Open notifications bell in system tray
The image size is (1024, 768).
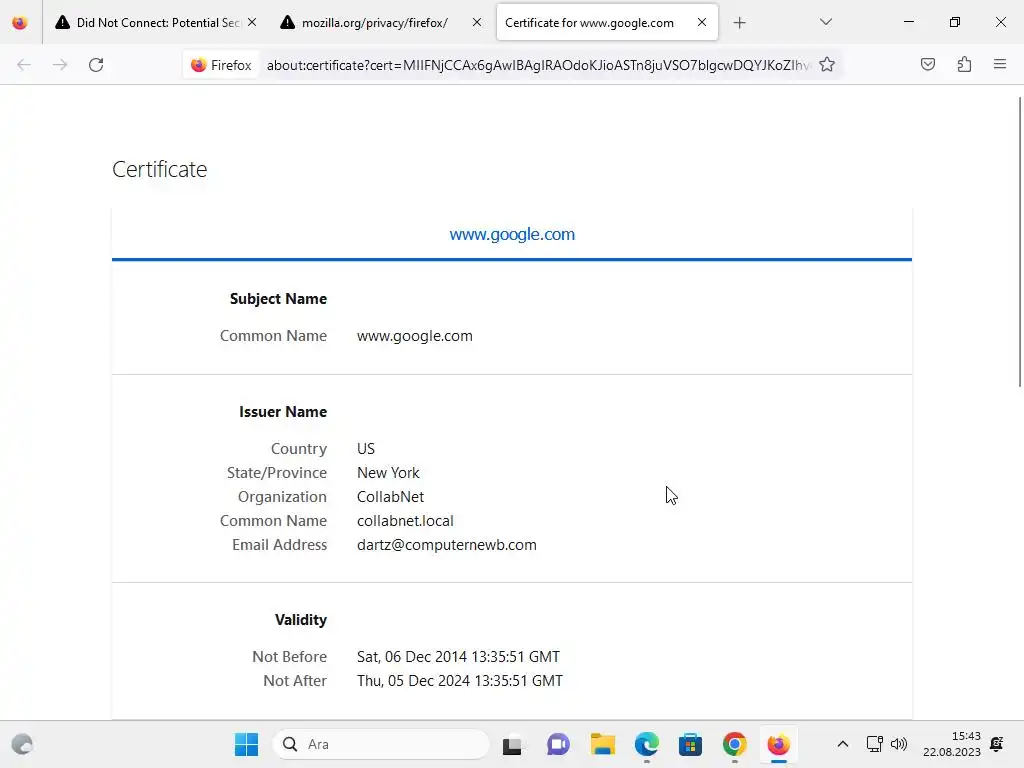[x=997, y=744]
